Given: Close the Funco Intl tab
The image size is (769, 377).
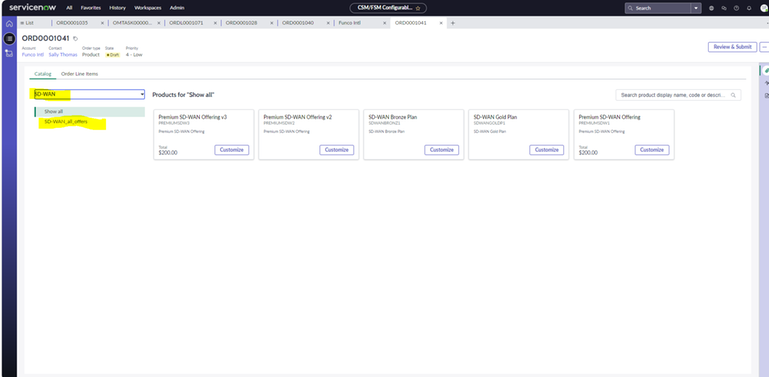Looking at the screenshot, I should tap(384, 23).
